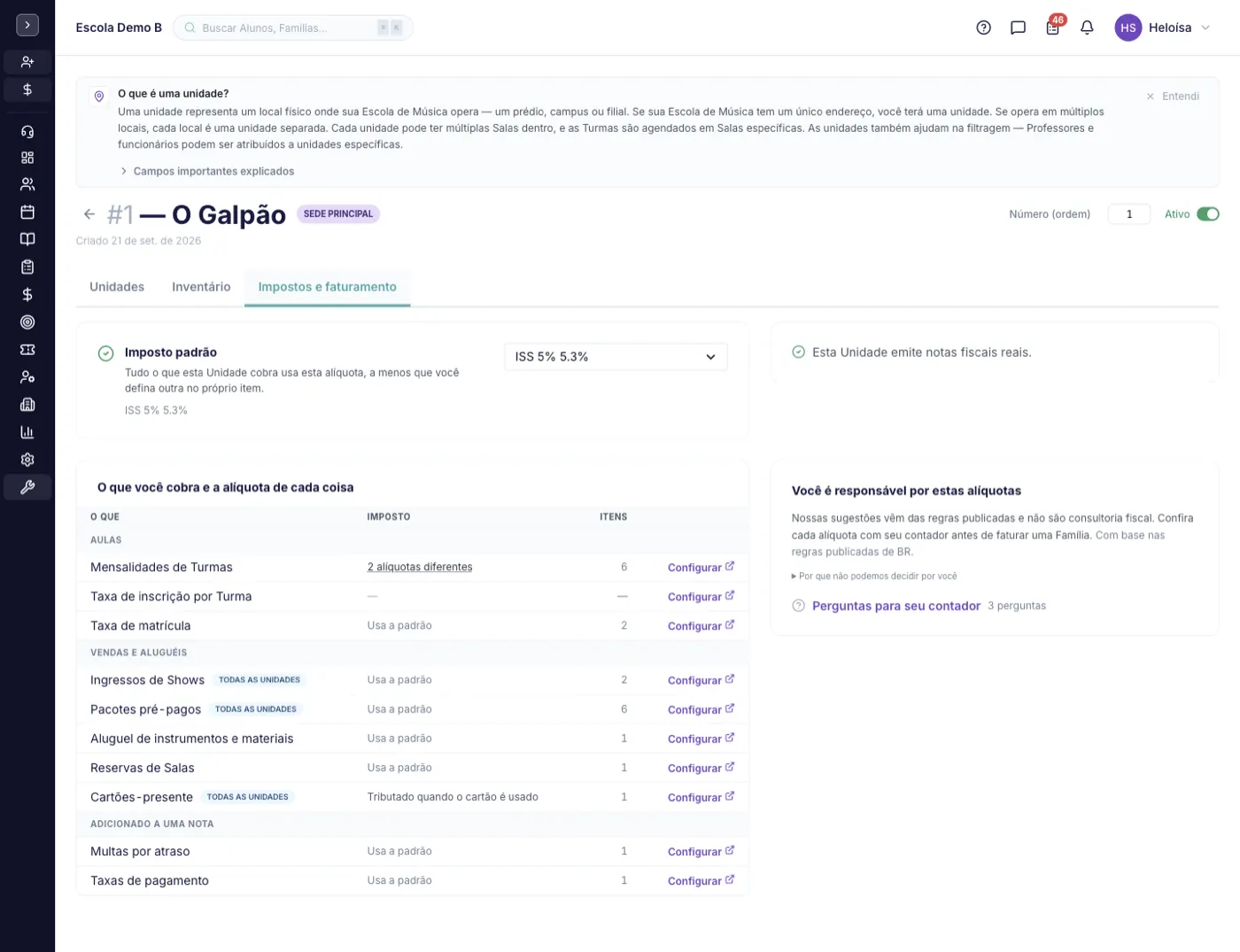Expand Por que não podemos decidir por você

point(874,577)
